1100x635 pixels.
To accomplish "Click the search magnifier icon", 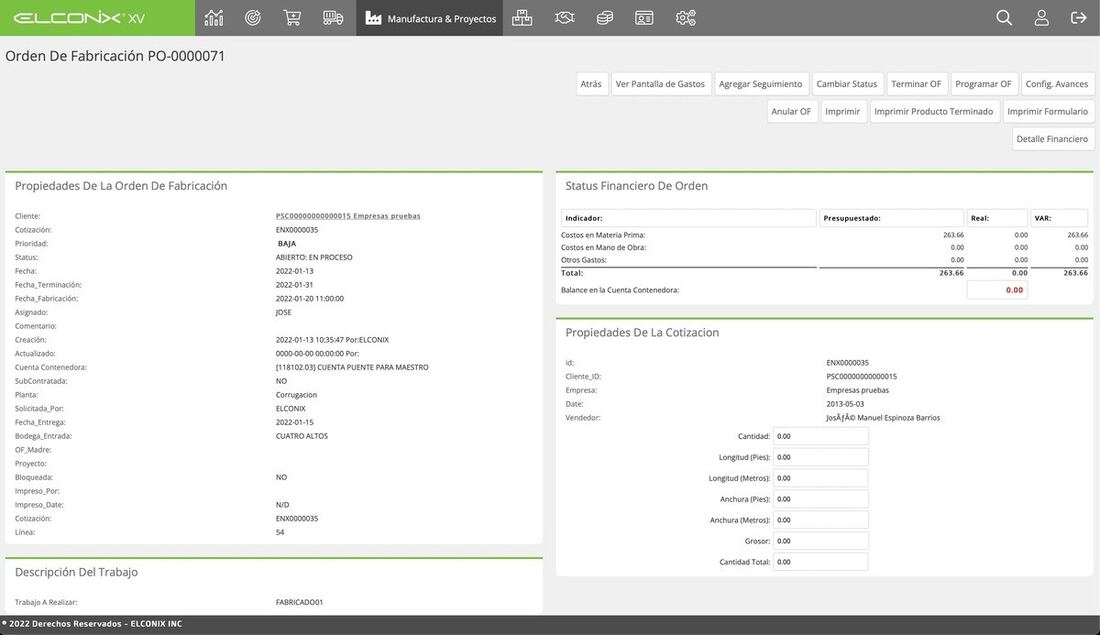I will pyautogui.click(x=1004, y=18).
